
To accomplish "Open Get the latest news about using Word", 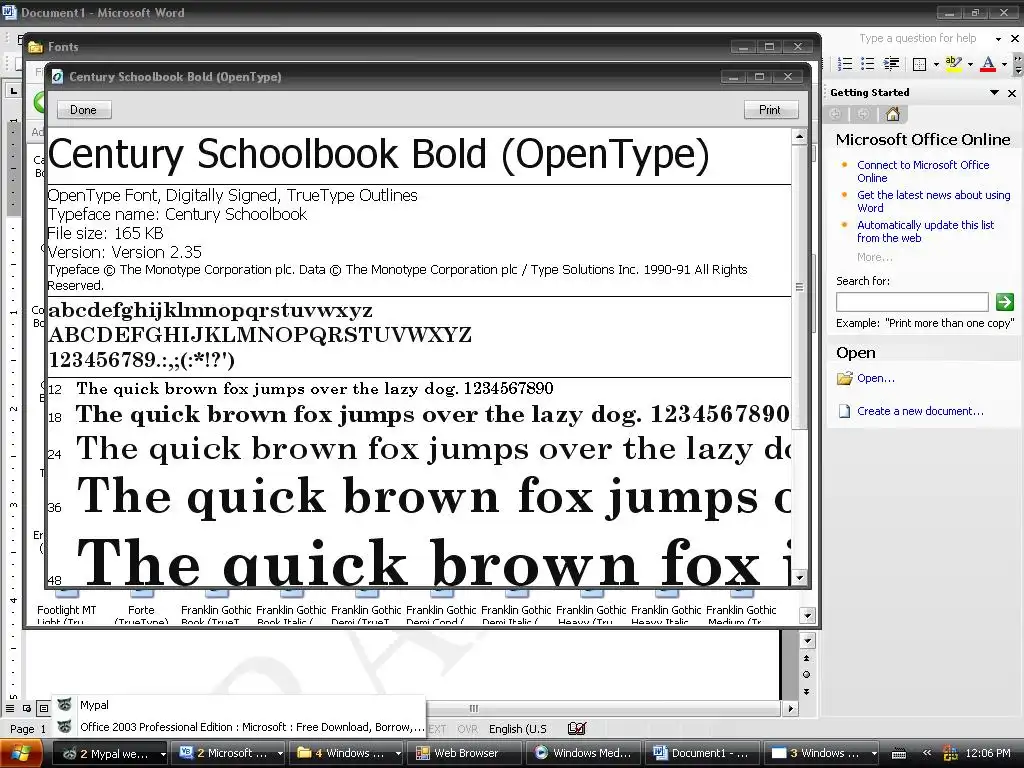I will [933, 201].
